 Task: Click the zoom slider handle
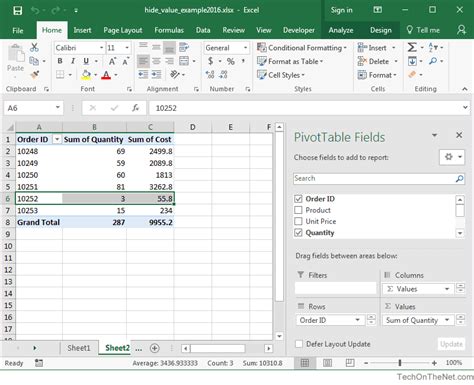pyautogui.click(x=400, y=363)
